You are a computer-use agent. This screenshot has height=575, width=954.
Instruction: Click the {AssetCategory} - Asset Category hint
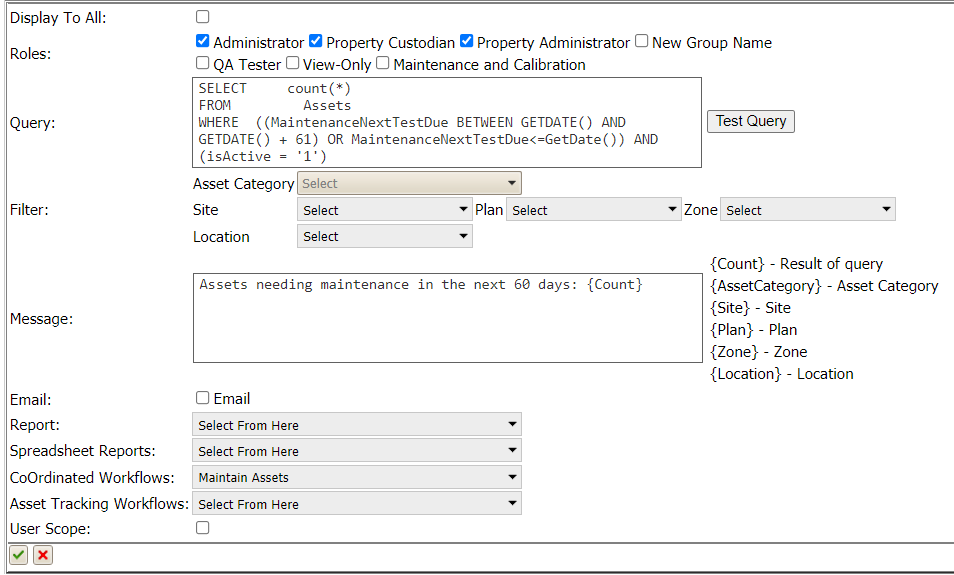[824, 286]
